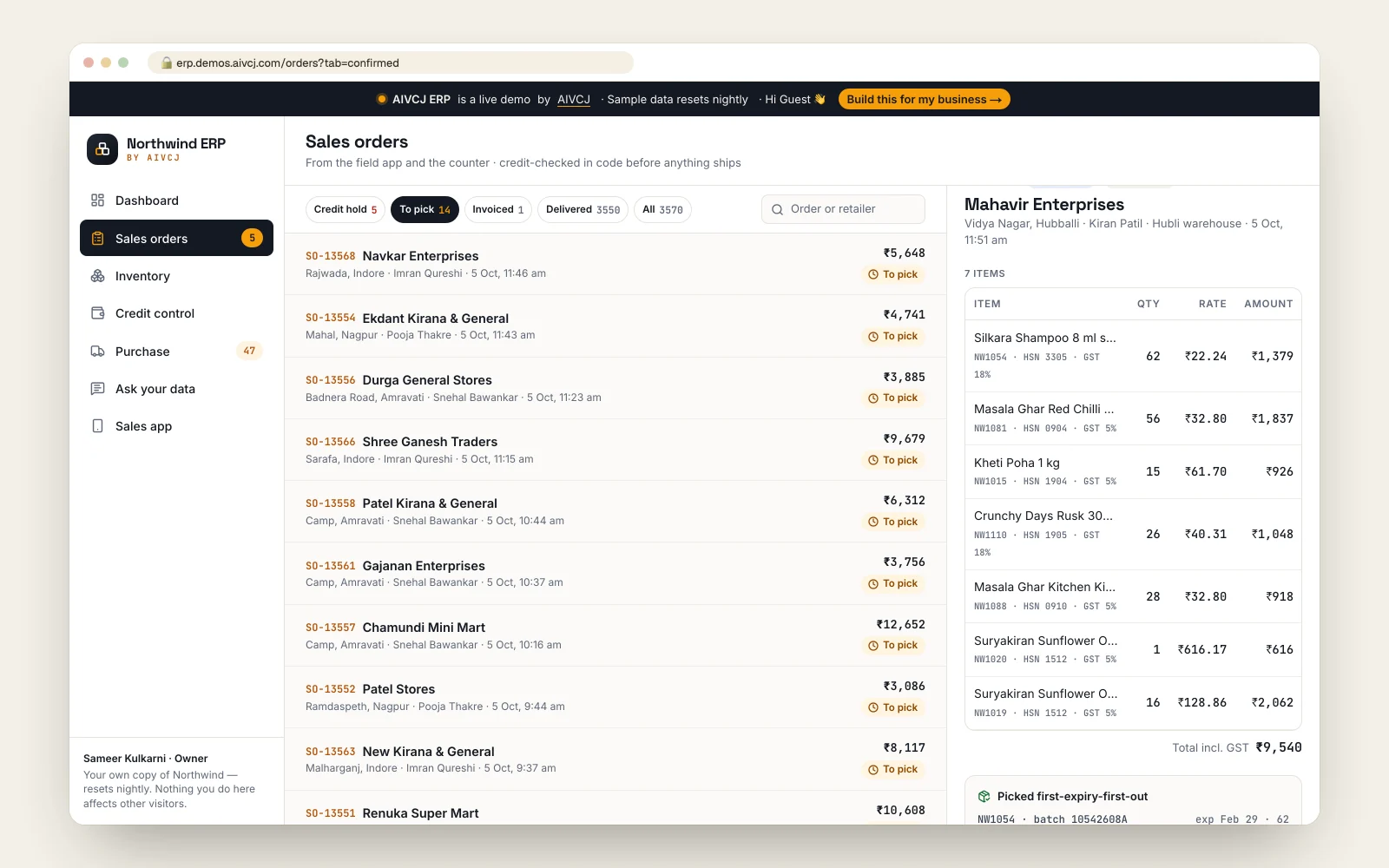The image size is (1389, 868).
Task: Click the search magnifier icon
Action: tap(777, 209)
